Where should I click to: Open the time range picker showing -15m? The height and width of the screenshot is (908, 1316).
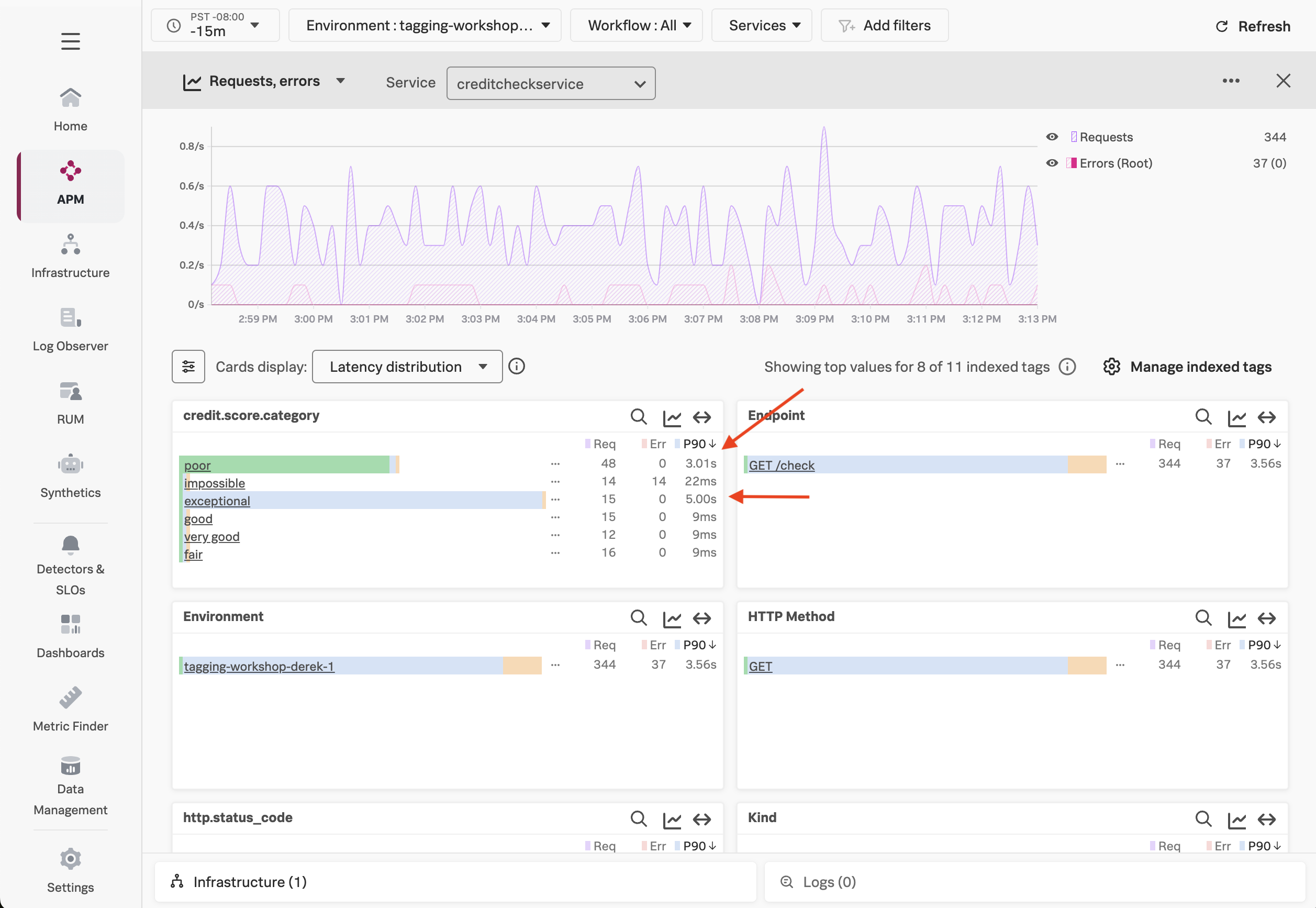point(215,25)
